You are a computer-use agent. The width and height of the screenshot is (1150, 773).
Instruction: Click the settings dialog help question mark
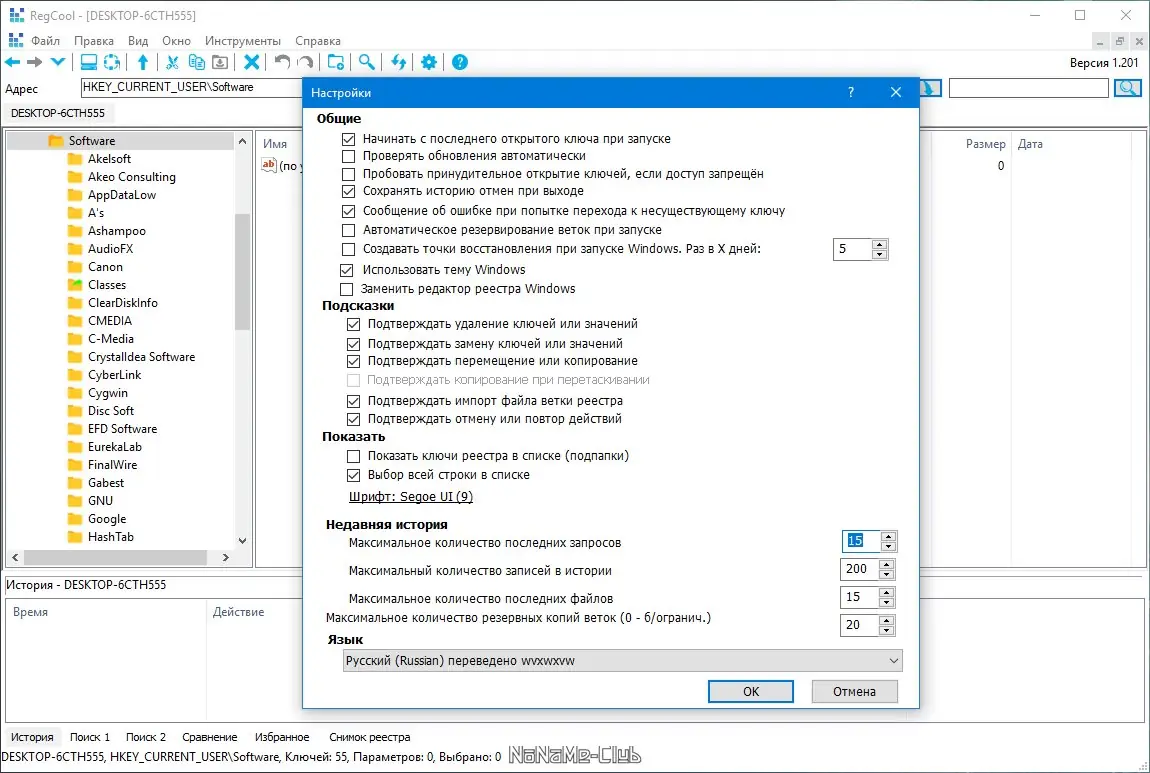[851, 92]
